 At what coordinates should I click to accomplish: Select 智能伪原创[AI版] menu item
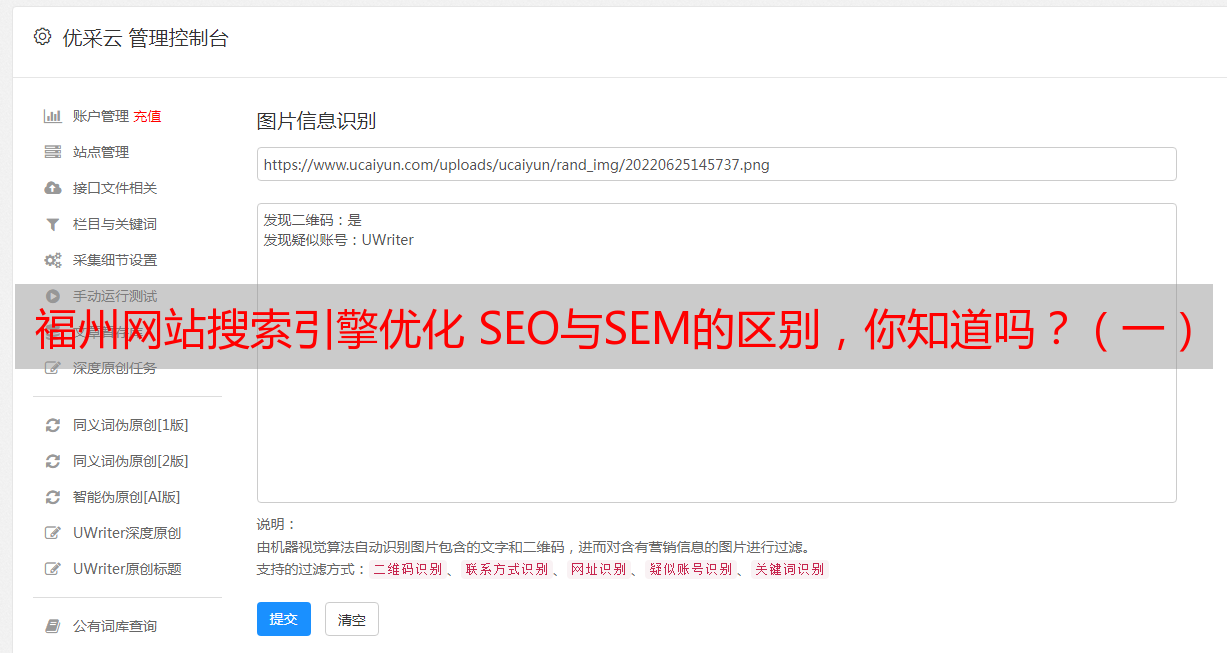click(126, 497)
